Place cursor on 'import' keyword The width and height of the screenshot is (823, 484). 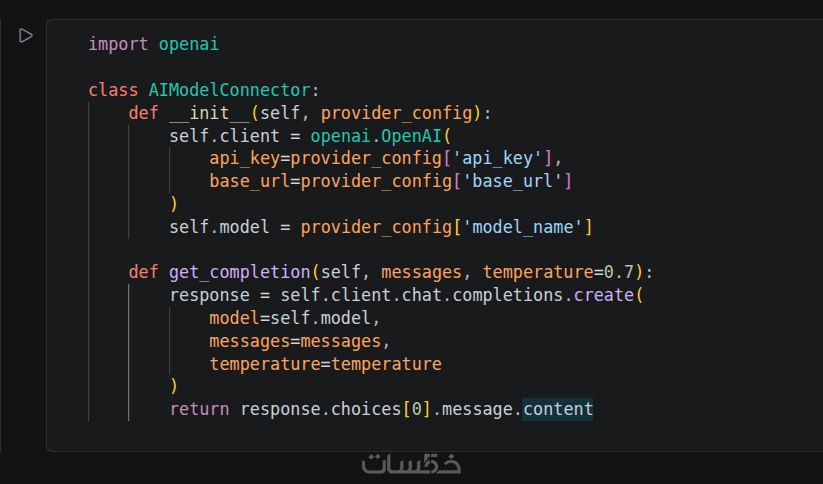click(x=118, y=44)
